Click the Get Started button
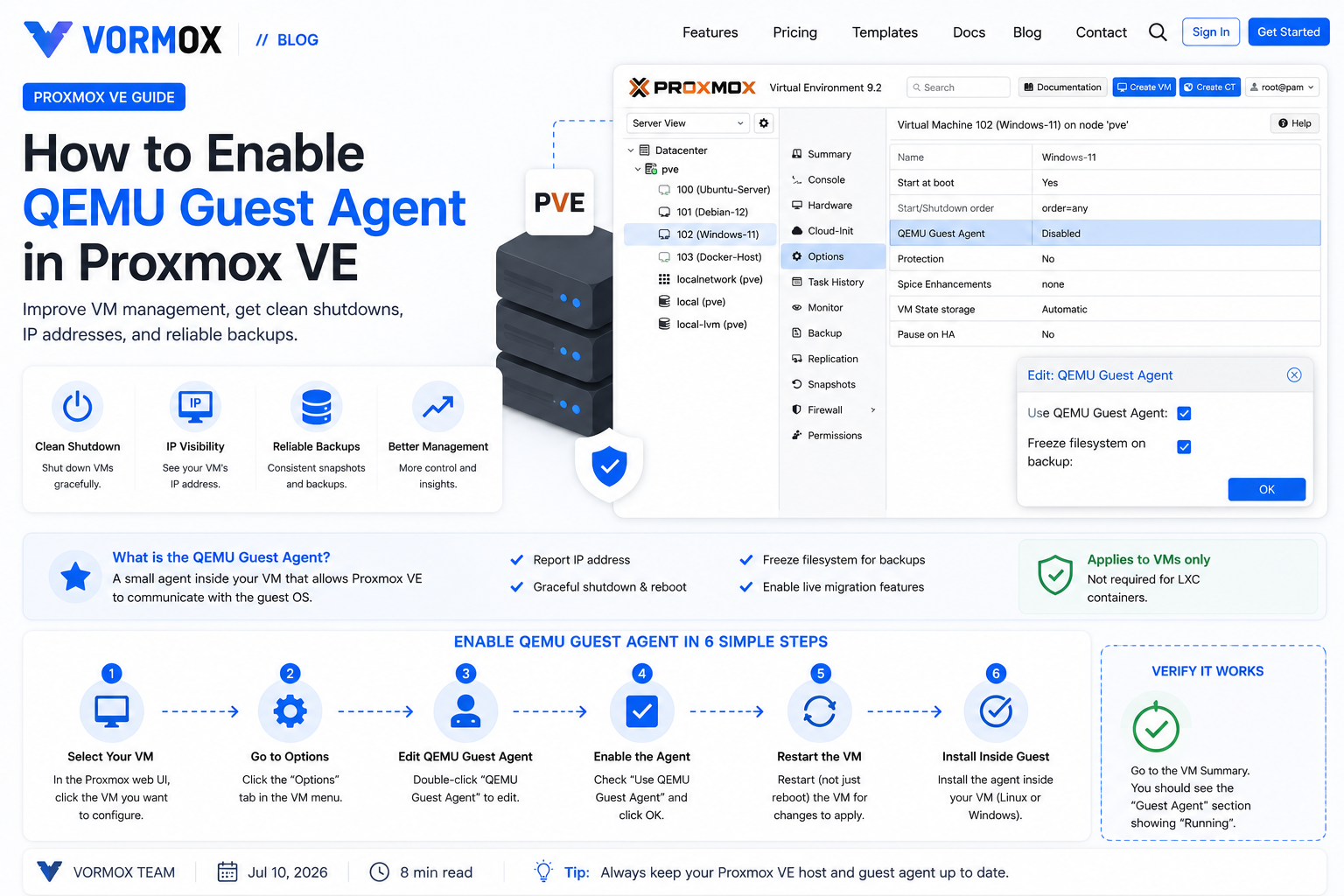 1289,31
